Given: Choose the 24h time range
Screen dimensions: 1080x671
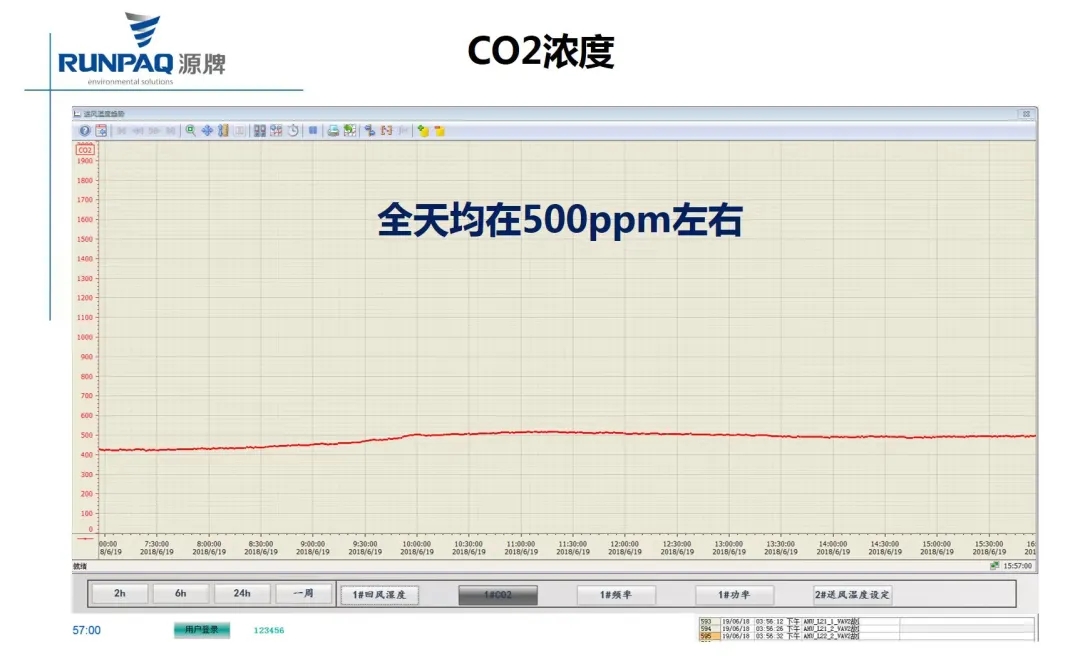Looking at the screenshot, I should click(242, 593).
